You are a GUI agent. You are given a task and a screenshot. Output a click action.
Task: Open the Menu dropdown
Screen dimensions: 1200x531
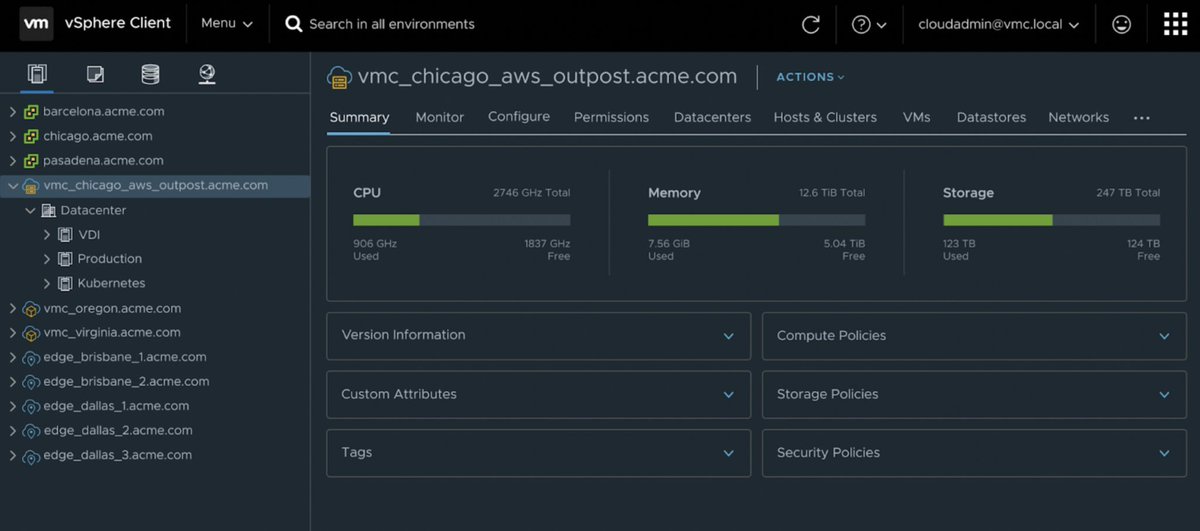pyautogui.click(x=227, y=23)
